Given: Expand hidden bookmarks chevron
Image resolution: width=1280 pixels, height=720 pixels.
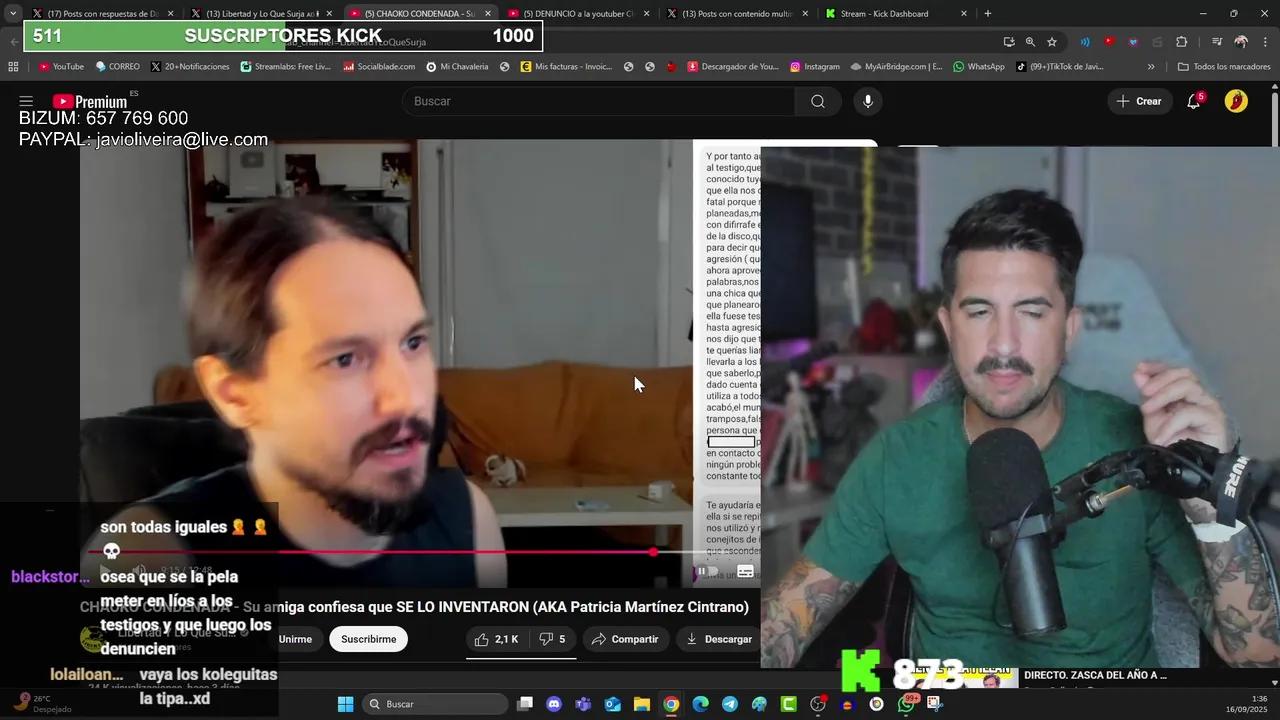Looking at the screenshot, I should pos(1151,67).
